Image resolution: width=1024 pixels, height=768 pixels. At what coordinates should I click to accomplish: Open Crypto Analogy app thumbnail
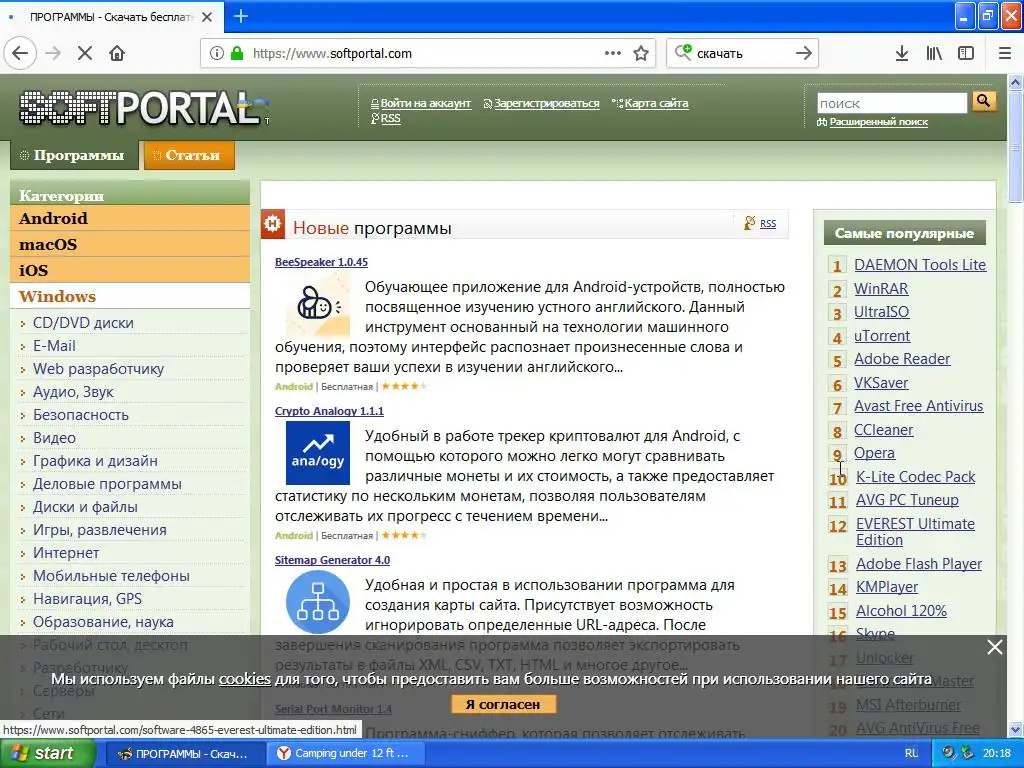[x=318, y=453]
